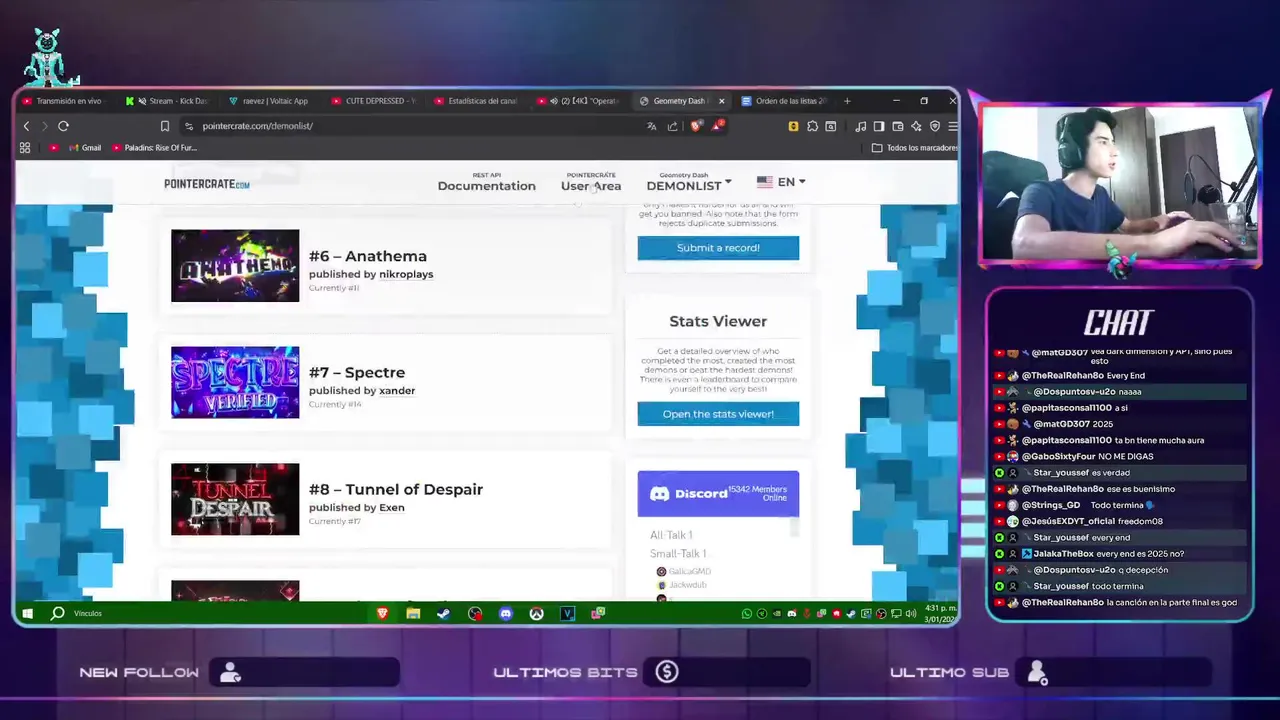Switch to the Stream - Kick Dashboard tab
The width and height of the screenshot is (1280, 720).
pos(167,101)
